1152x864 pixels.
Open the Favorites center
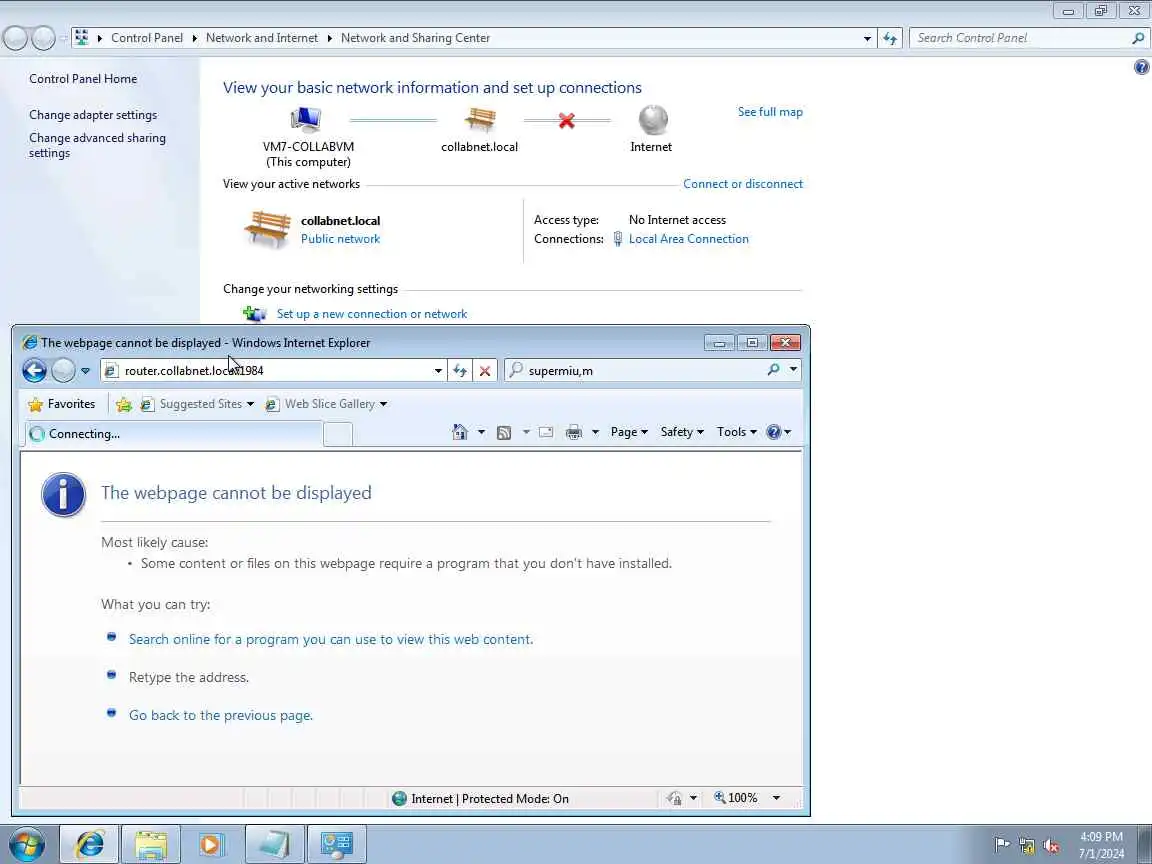pyautogui.click(x=62, y=404)
